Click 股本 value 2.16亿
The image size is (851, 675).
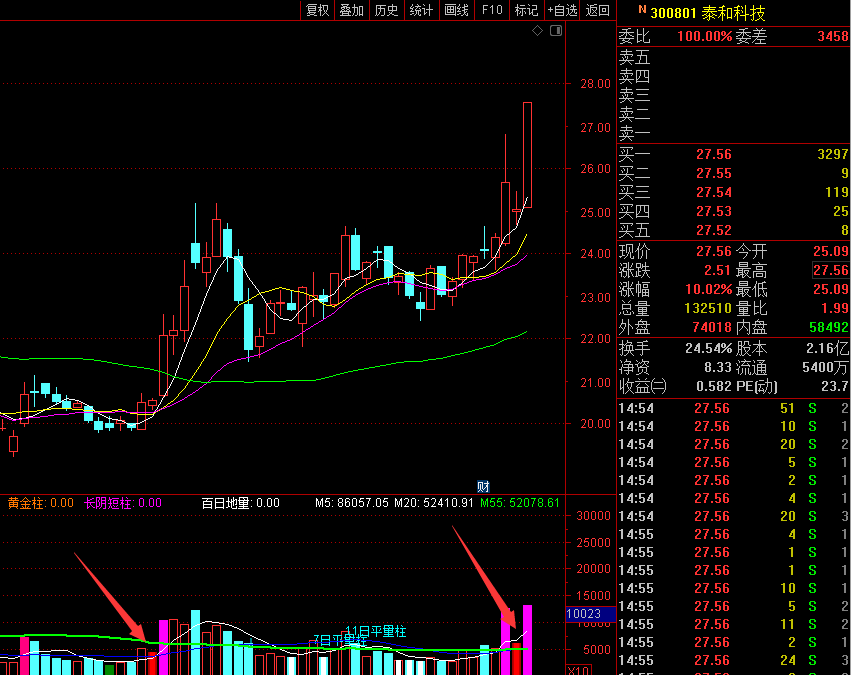828,348
